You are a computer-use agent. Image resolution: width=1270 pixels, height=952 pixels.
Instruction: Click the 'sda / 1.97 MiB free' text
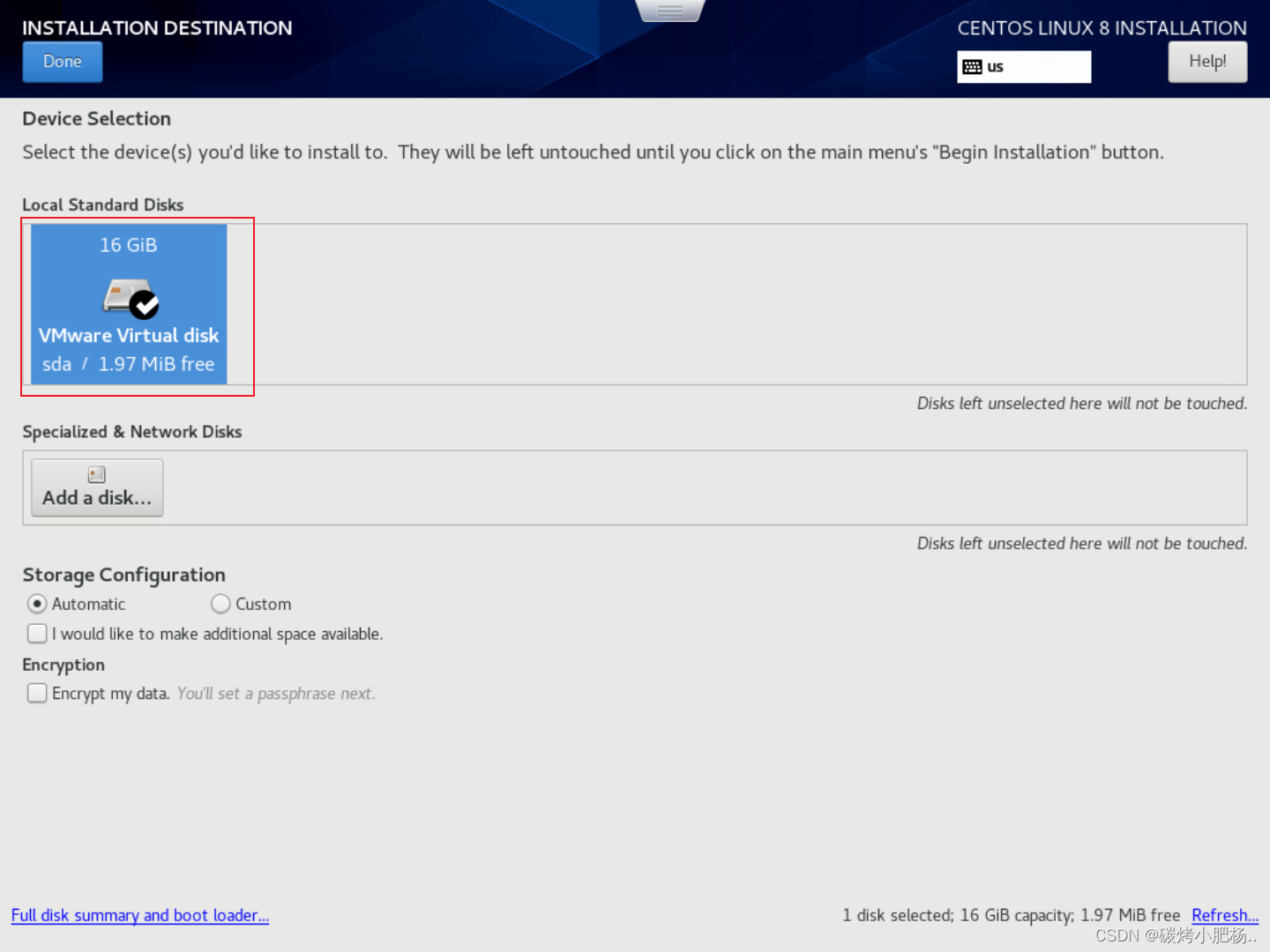[129, 364]
